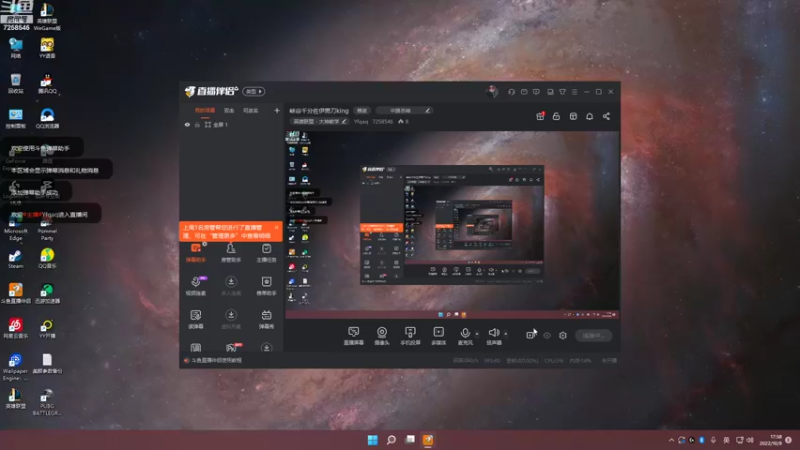Image resolution: width=800 pixels, height=450 pixels.
Task: Click the padlock icon in room header
Action: [556, 116]
